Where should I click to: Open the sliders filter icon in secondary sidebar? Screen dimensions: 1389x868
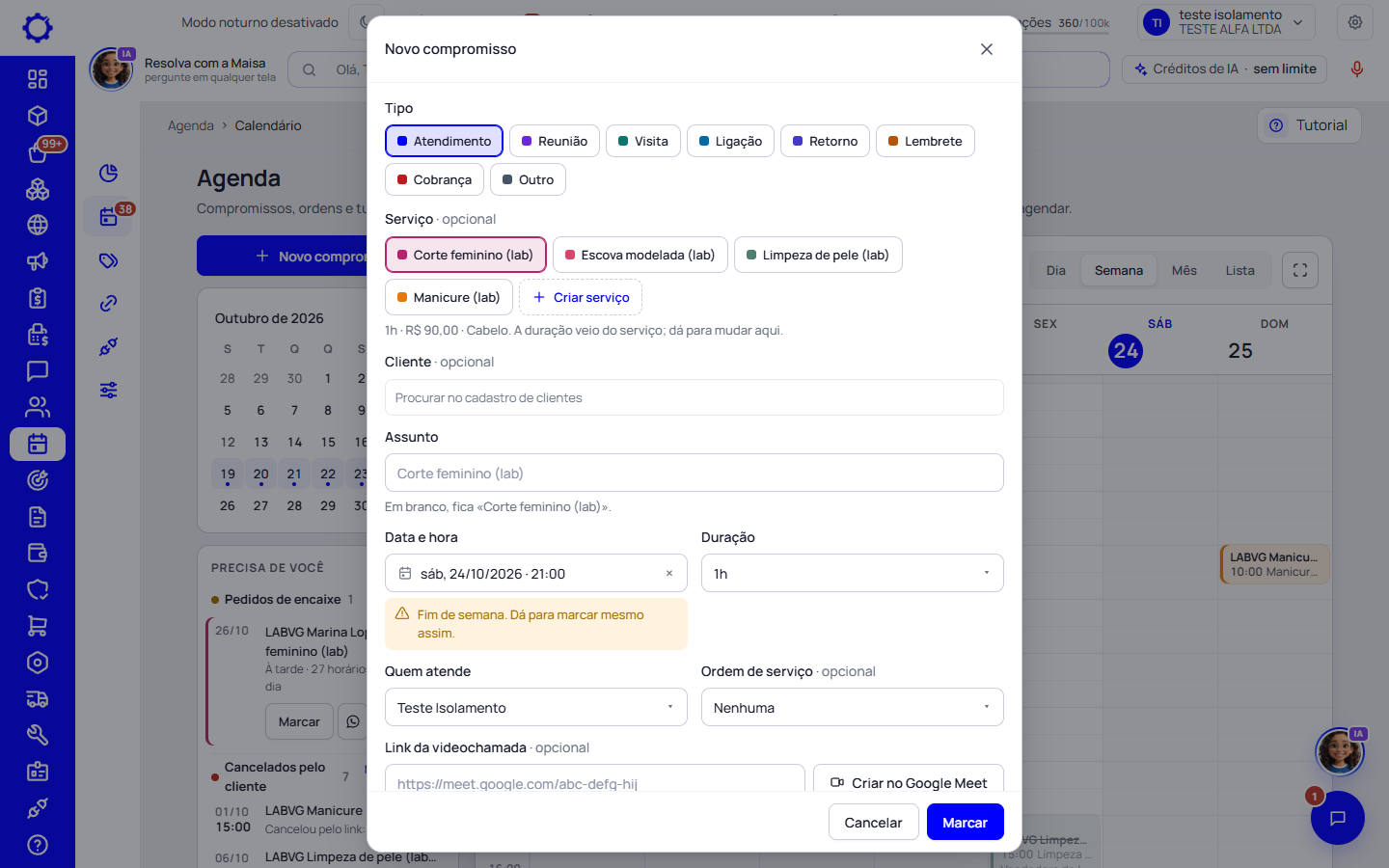[109, 390]
